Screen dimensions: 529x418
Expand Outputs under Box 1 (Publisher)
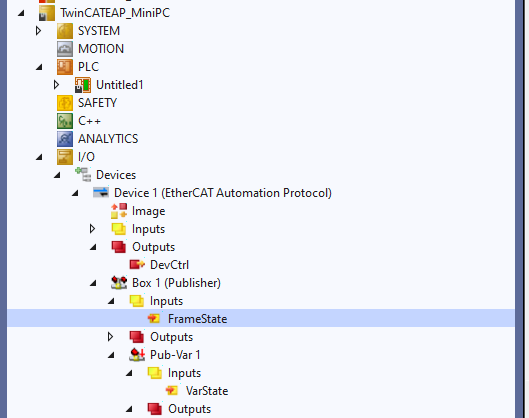(110, 337)
